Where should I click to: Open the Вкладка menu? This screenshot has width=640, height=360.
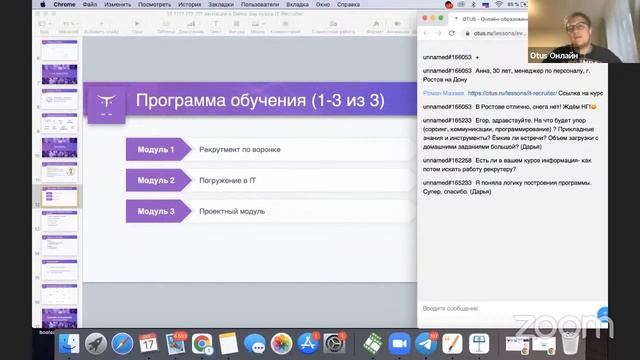pyautogui.click(x=297, y=4)
